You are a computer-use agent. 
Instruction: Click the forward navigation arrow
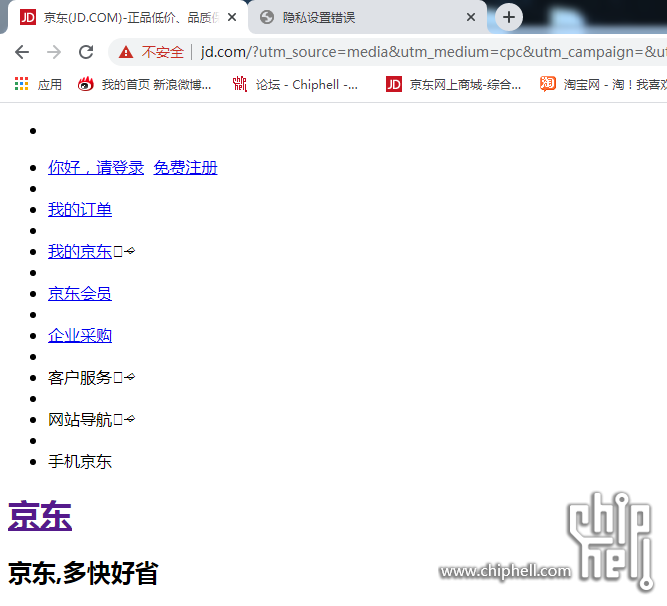[54, 52]
